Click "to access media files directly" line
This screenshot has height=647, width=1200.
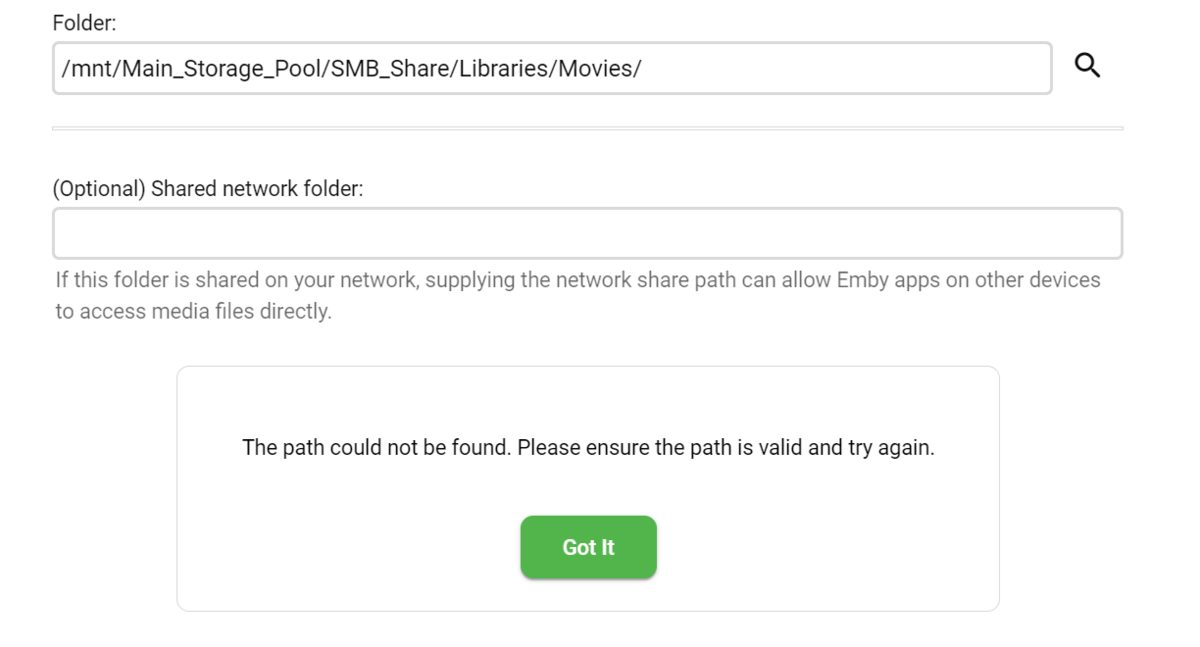click(193, 311)
